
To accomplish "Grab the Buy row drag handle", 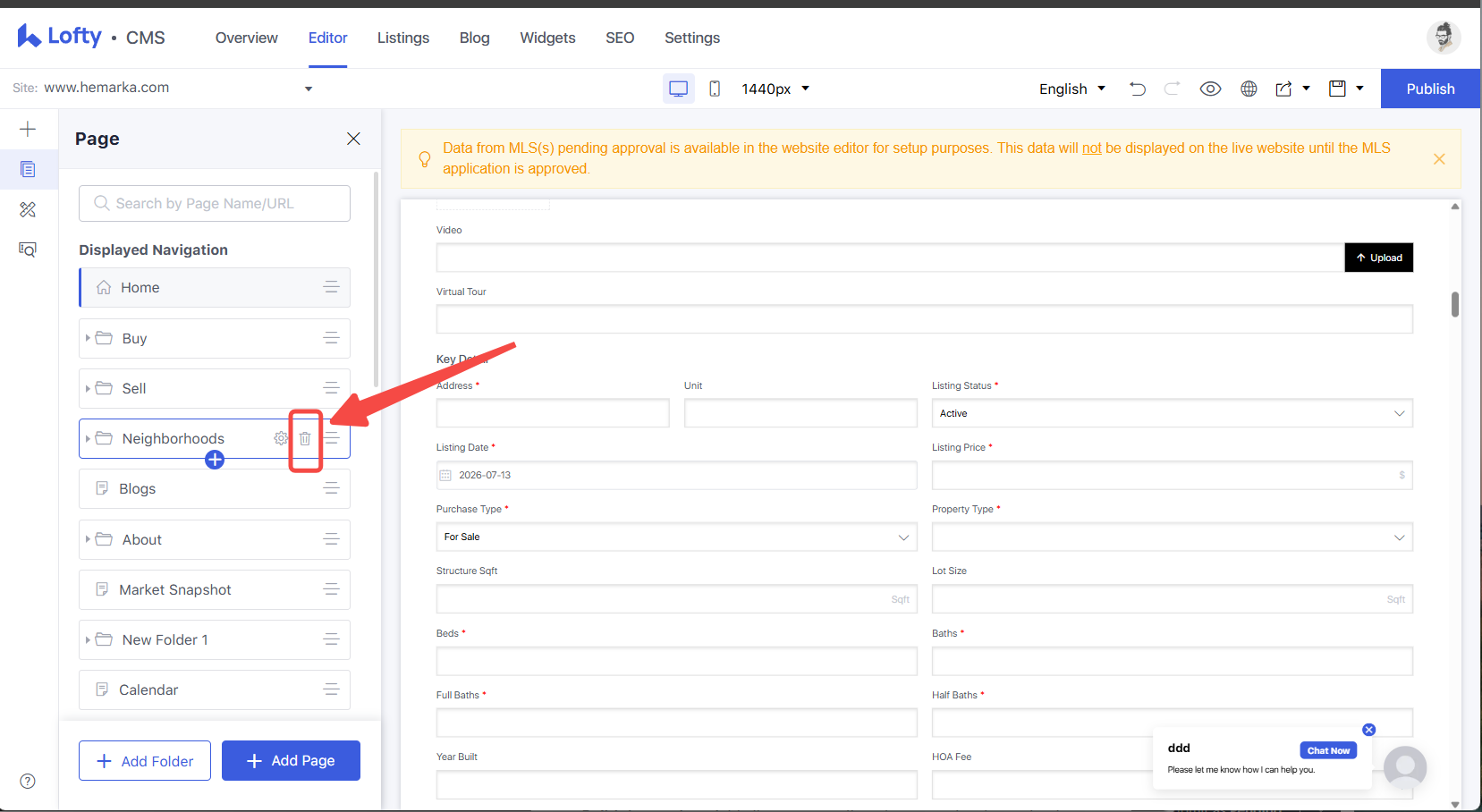I will pos(331,338).
